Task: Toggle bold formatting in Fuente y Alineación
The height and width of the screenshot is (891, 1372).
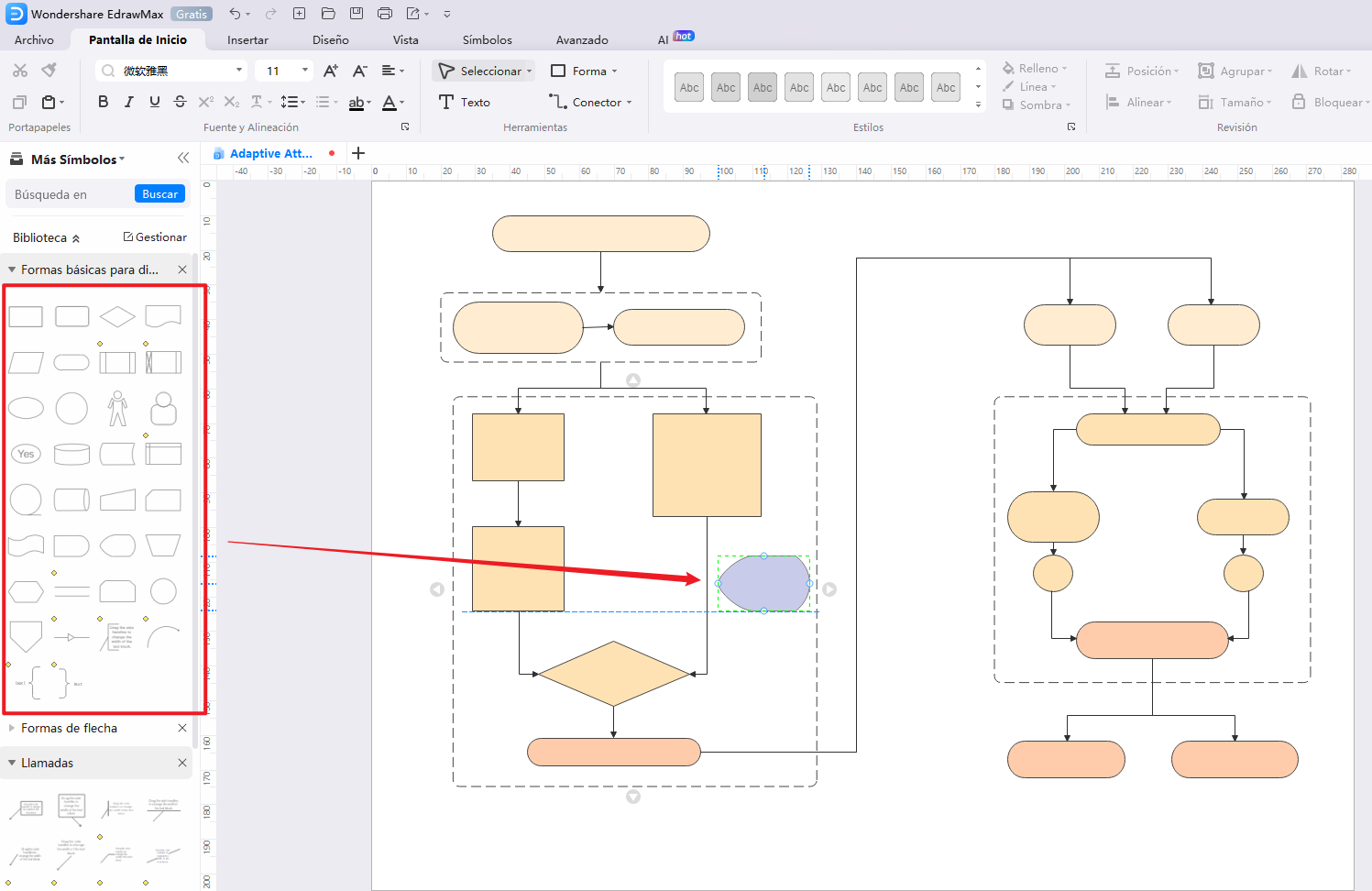Action: coord(103,102)
